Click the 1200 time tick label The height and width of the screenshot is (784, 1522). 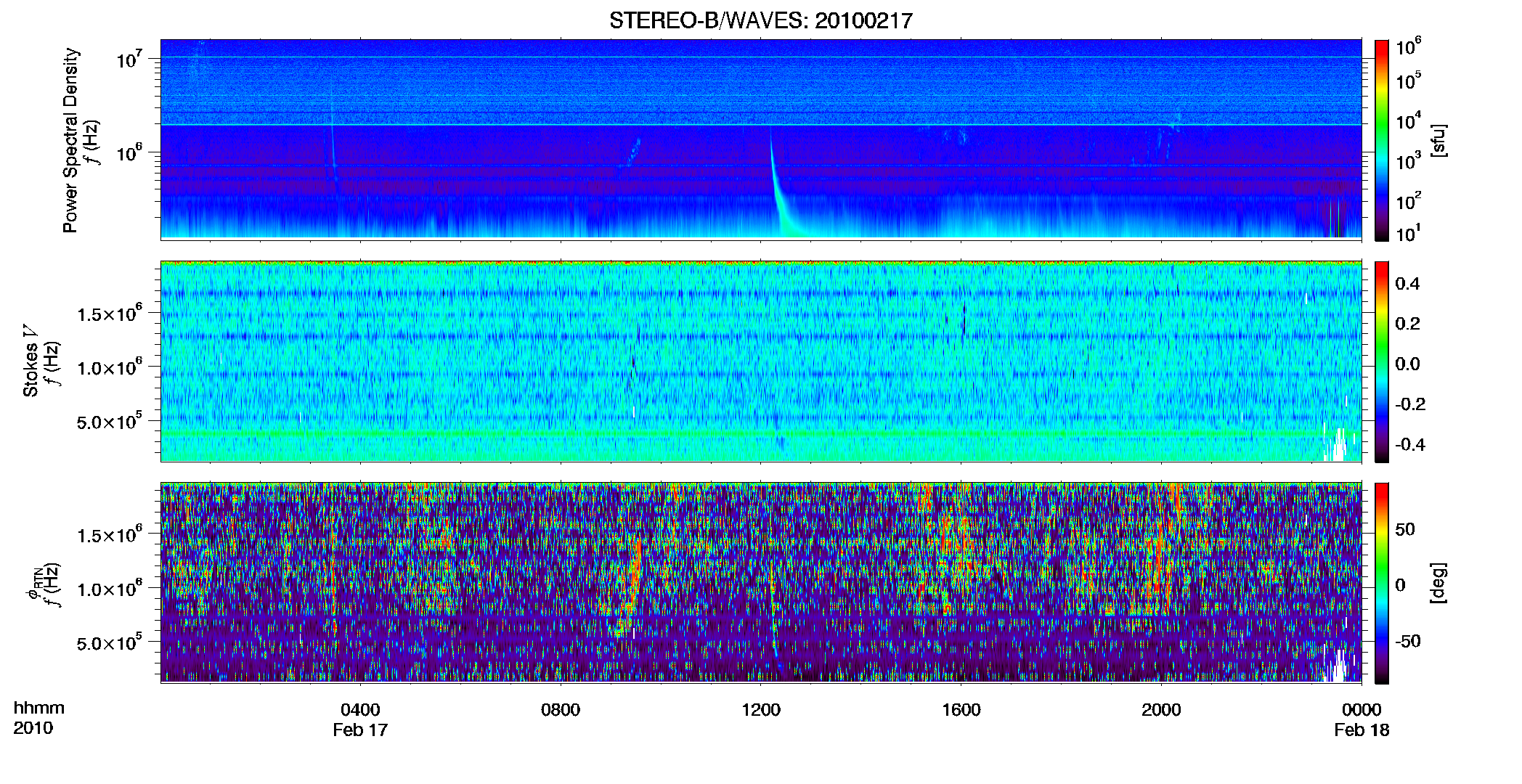pos(761,710)
